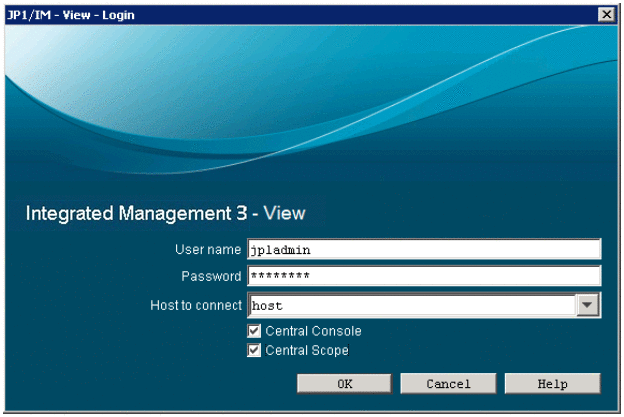This screenshot has height=417, width=624.
Task: Click the Integrated Management 3 heading
Action: pos(165,213)
